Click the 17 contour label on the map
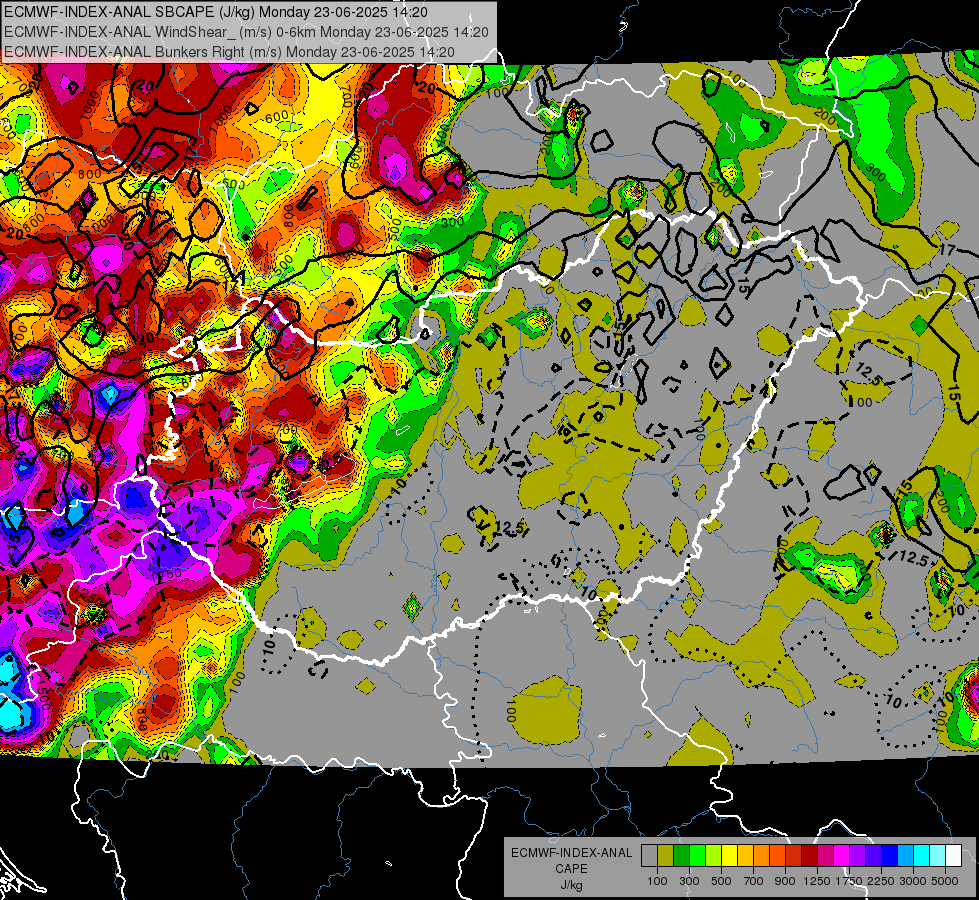Viewport: 979px width, 900px height. click(947, 250)
